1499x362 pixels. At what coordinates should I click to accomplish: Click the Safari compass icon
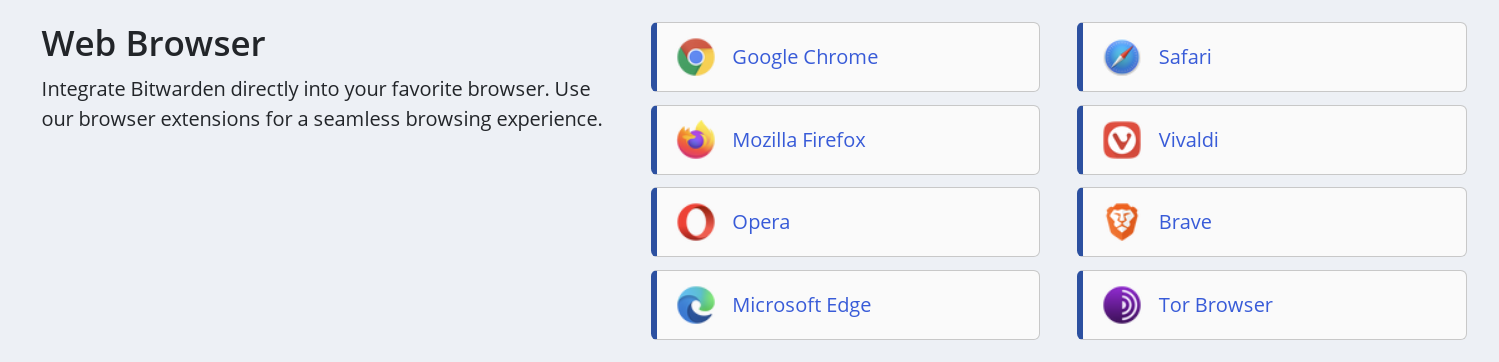tap(1122, 57)
